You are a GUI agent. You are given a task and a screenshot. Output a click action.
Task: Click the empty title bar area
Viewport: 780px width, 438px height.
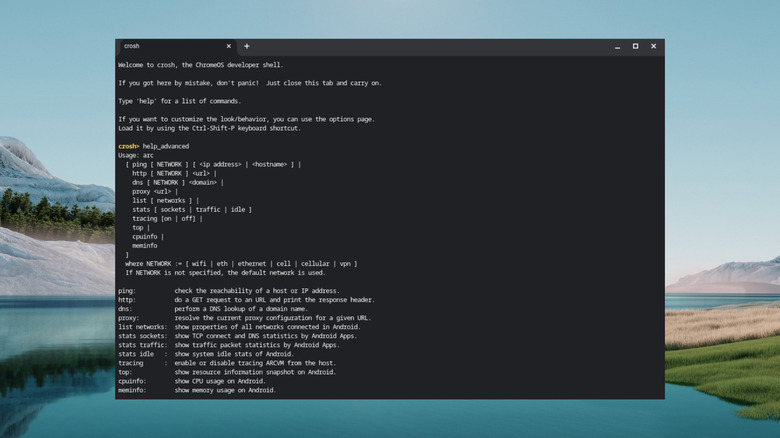click(x=430, y=46)
